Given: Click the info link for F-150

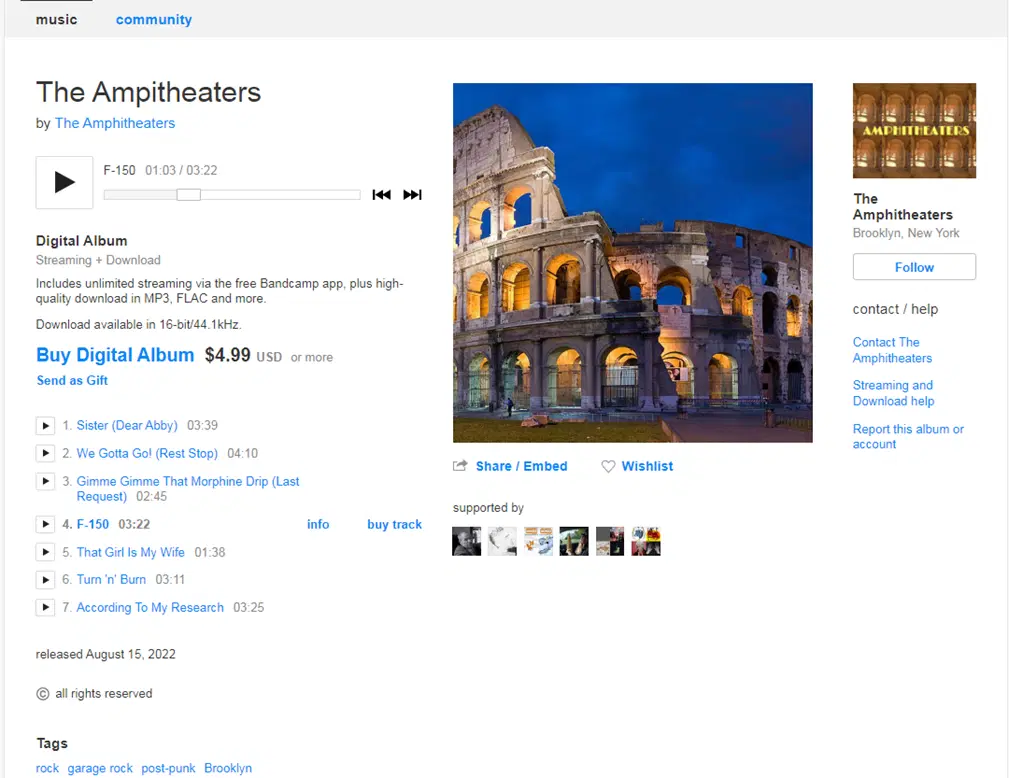Looking at the screenshot, I should (318, 524).
